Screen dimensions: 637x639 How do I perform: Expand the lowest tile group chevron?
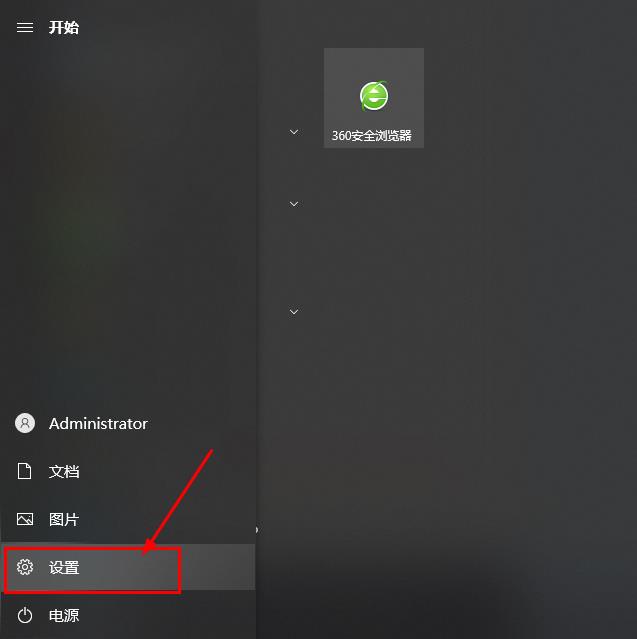294,312
